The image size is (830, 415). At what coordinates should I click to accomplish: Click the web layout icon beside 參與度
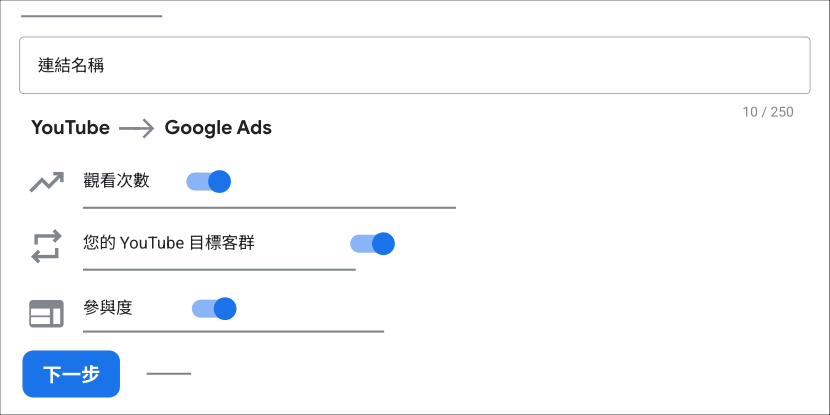click(x=46, y=313)
